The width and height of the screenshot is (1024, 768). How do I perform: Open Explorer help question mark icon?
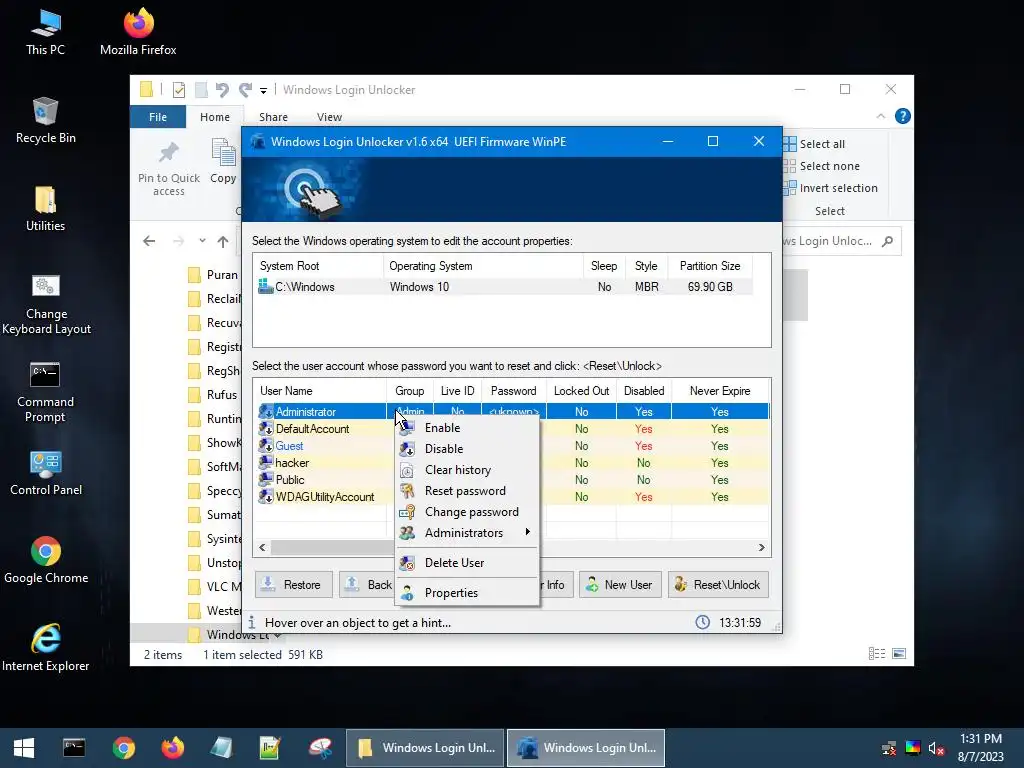903,116
